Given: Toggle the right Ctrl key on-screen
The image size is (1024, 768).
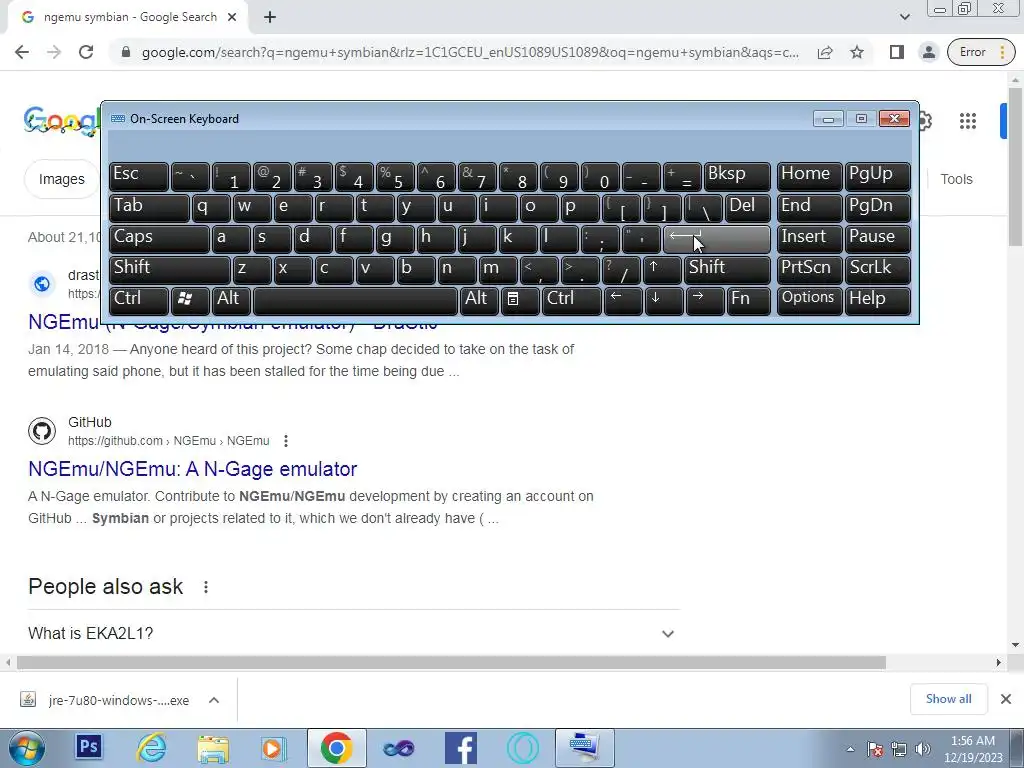Looking at the screenshot, I should pos(571,301).
